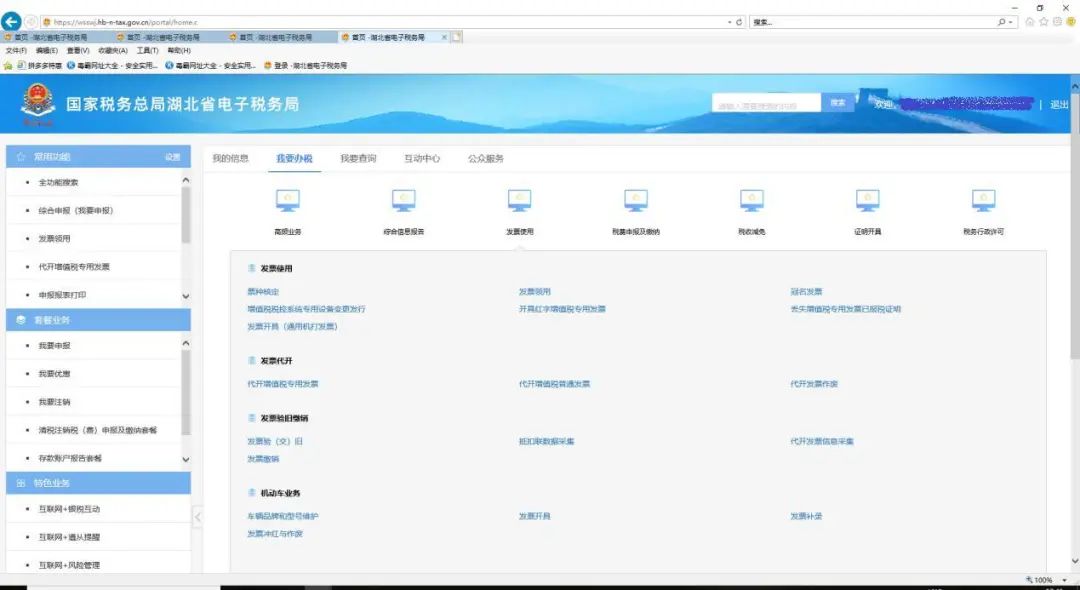Open the 工具(T) menu
1080x590 pixels.
(147, 51)
